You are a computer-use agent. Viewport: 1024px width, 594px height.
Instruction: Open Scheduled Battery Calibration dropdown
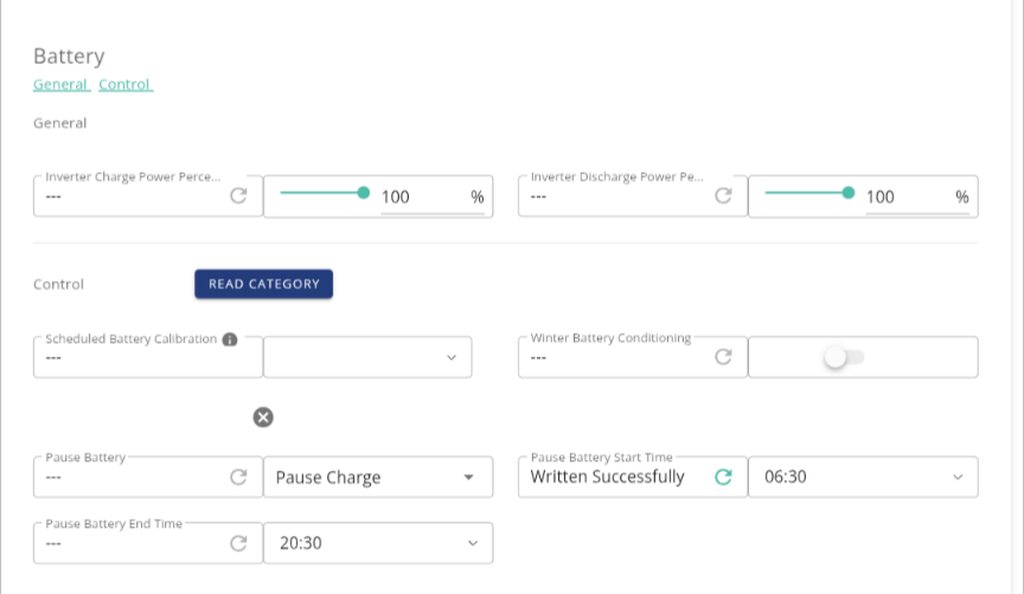point(367,357)
